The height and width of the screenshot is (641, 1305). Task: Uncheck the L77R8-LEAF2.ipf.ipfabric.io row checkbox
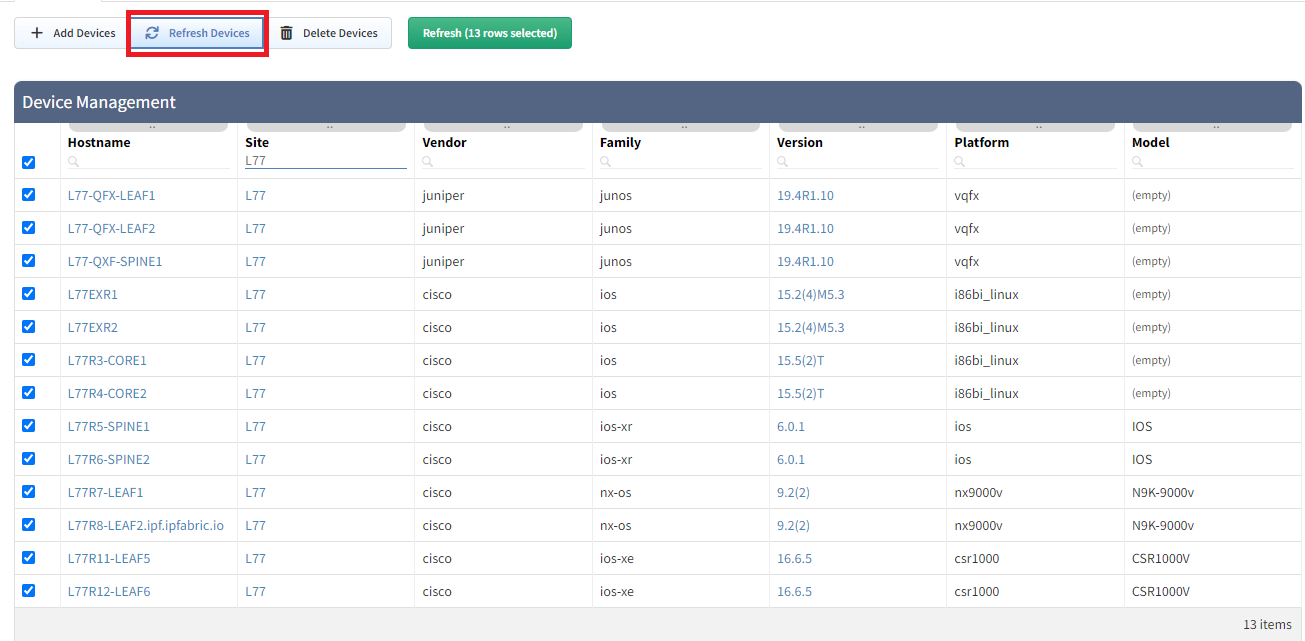tap(28, 525)
